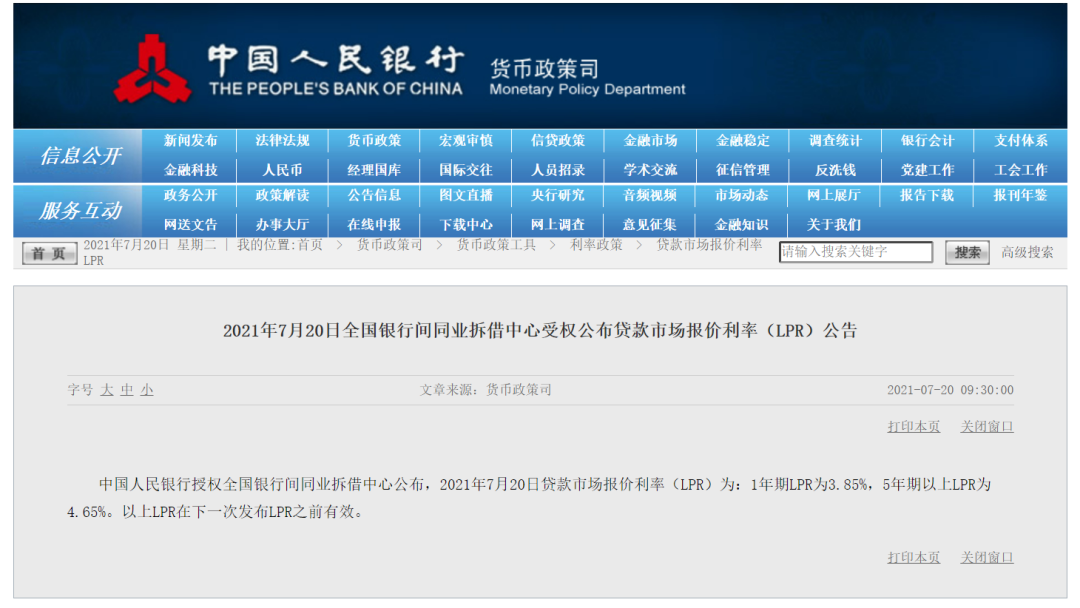This screenshot has width=1080, height=608.
Task: Open 金融知识 menu entry
Action: 741,225
